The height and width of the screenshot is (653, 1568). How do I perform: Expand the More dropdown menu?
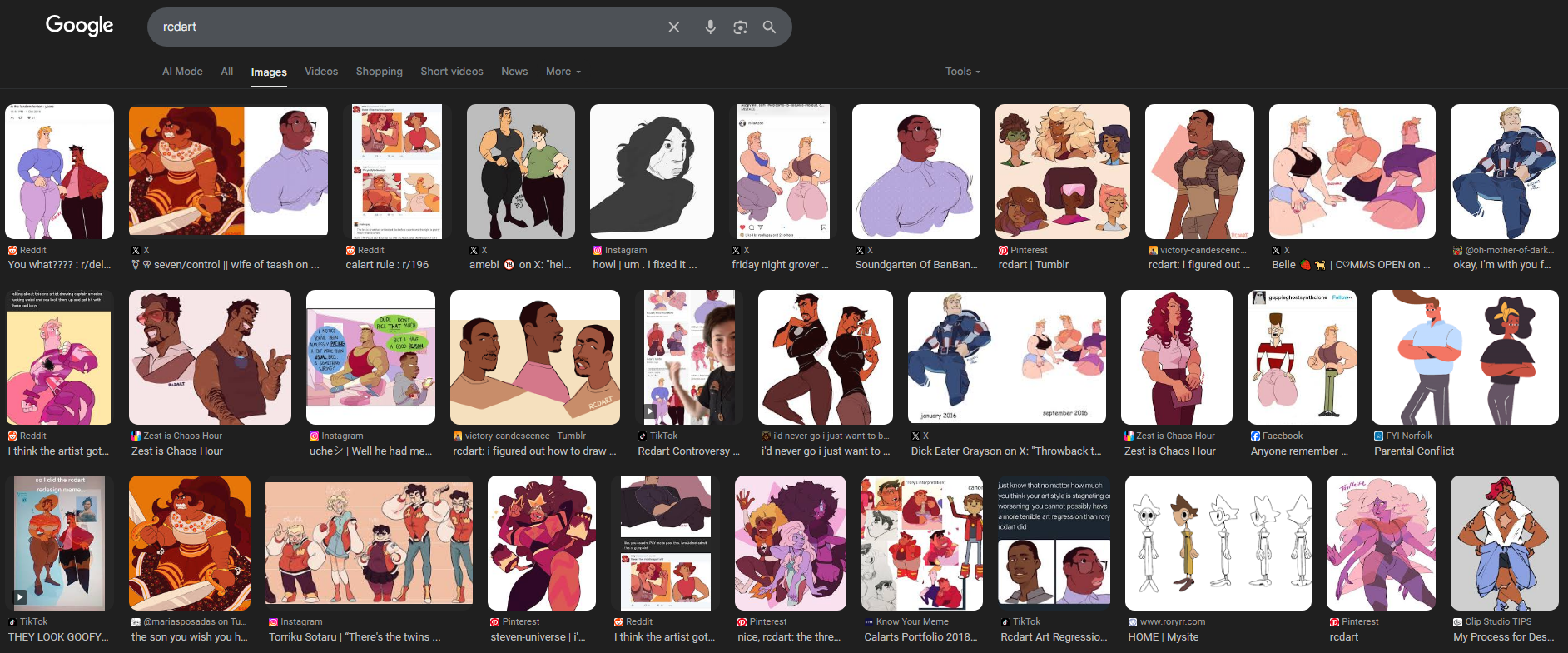point(563,72)
